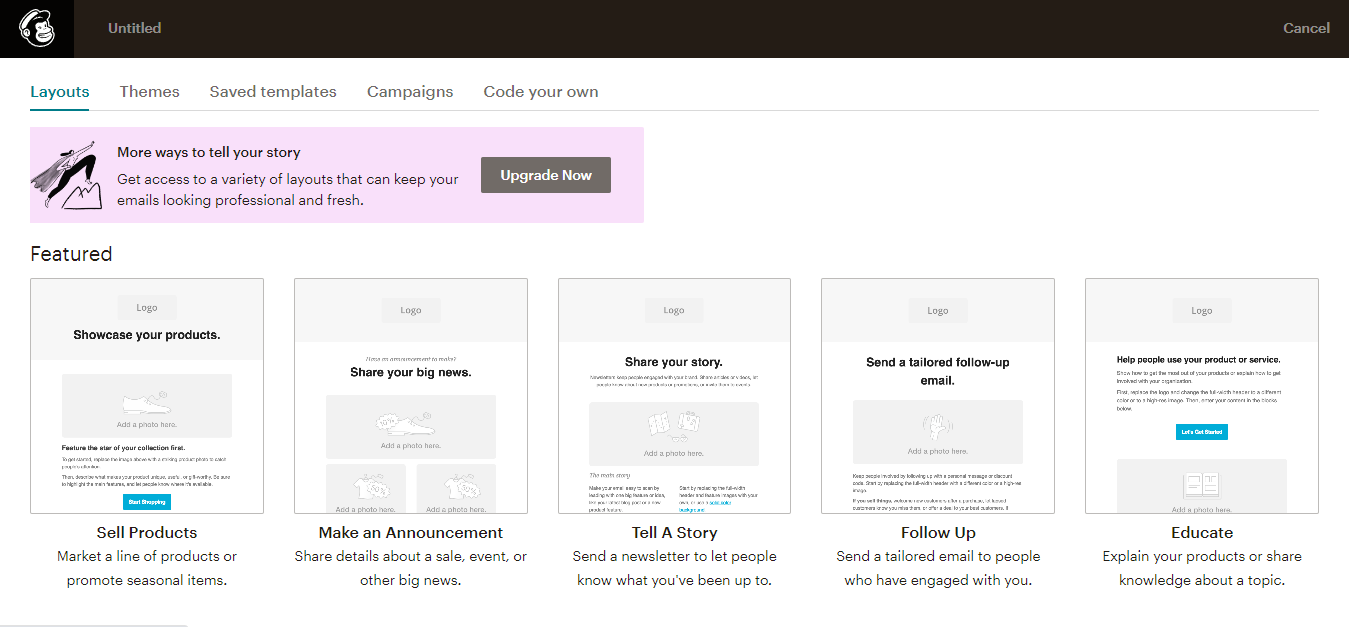
Task: Click the Educate title text
Action: (x=1201, y=532)
